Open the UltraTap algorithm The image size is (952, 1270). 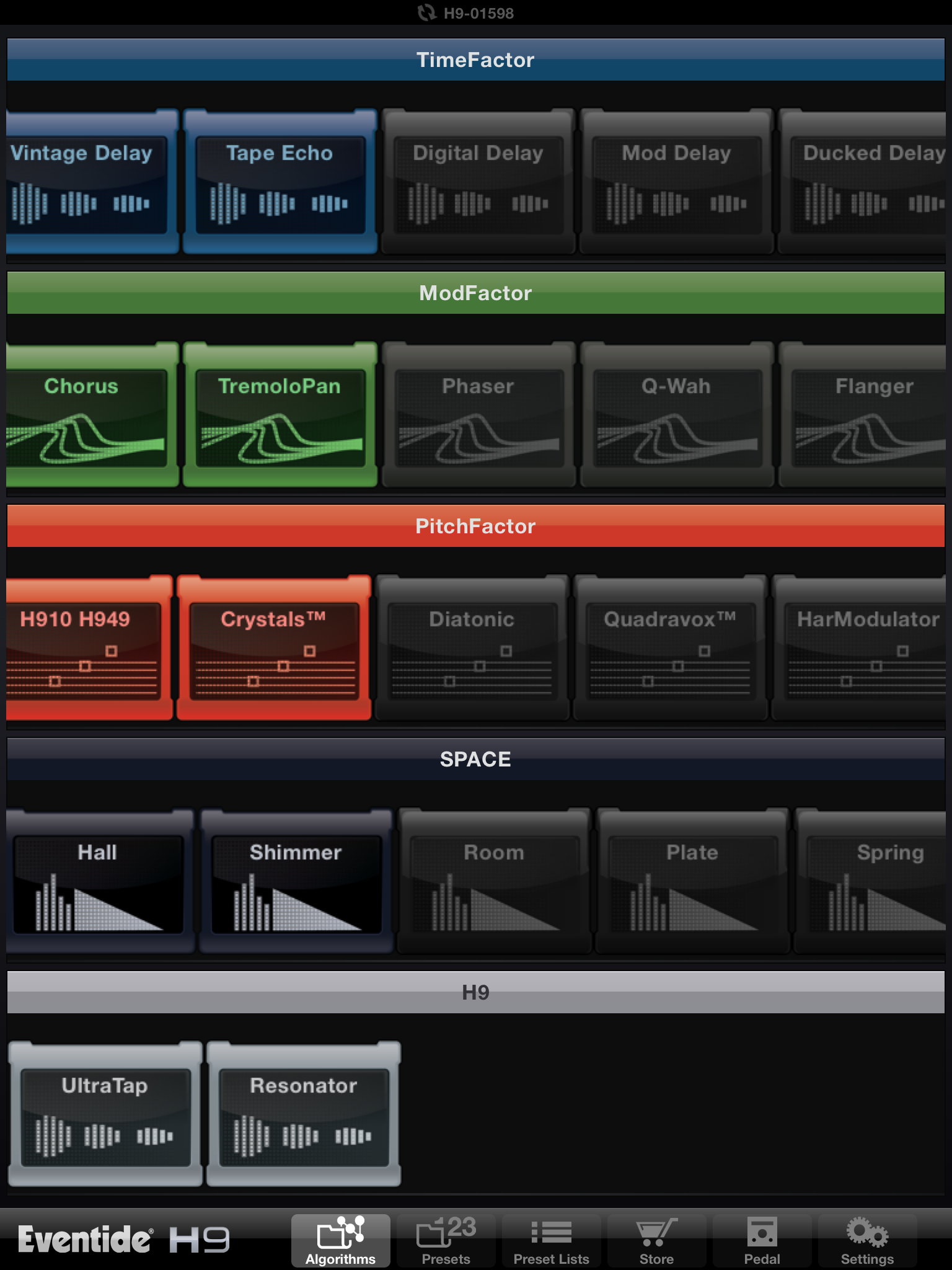point(105,1114)
